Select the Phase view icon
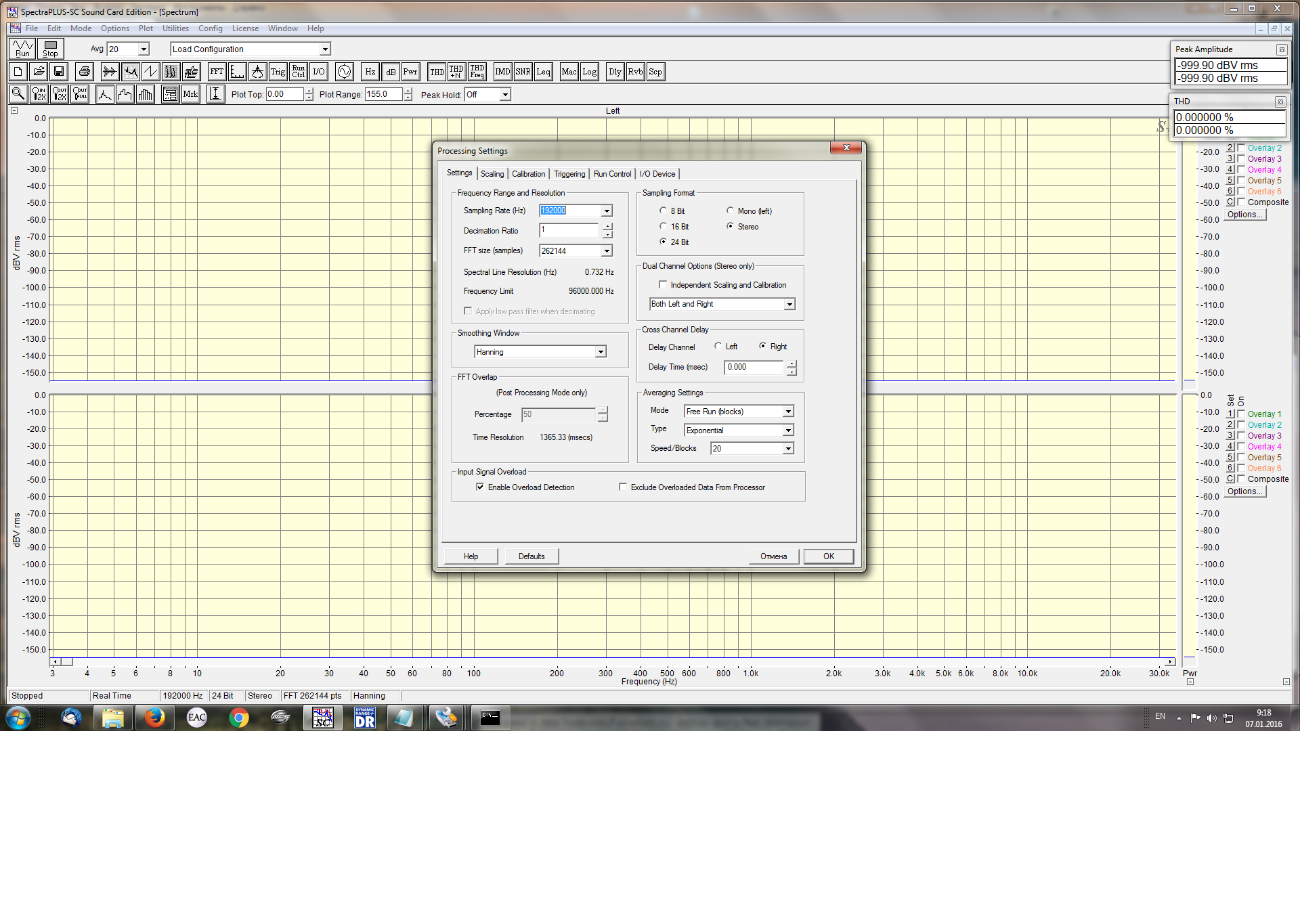Screen dimensions: 1300x924 150,72
